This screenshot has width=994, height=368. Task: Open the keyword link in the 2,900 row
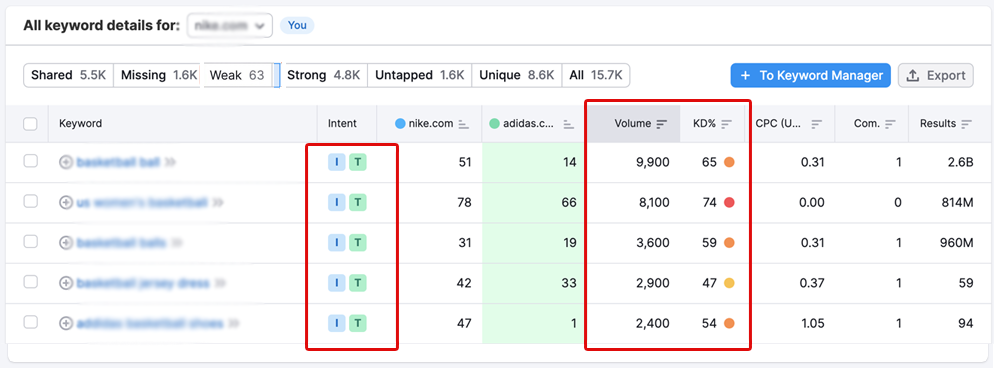click(x=143, y=283)
